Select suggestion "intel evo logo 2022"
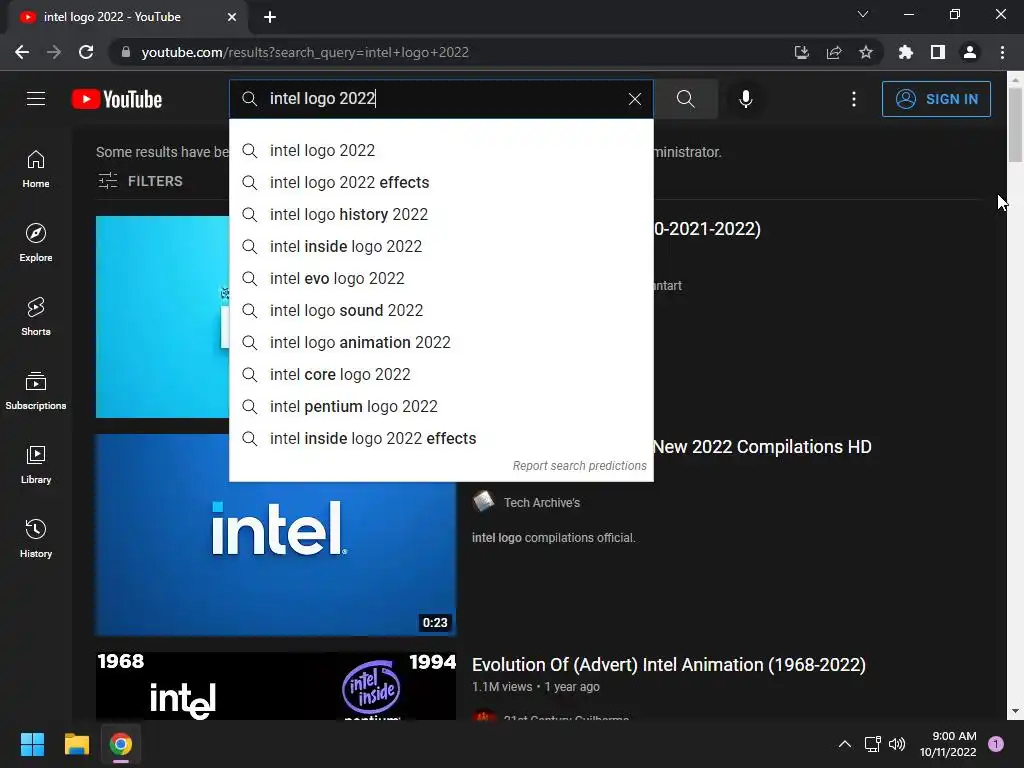This screenshot has height=768, width=1024. 441,278
